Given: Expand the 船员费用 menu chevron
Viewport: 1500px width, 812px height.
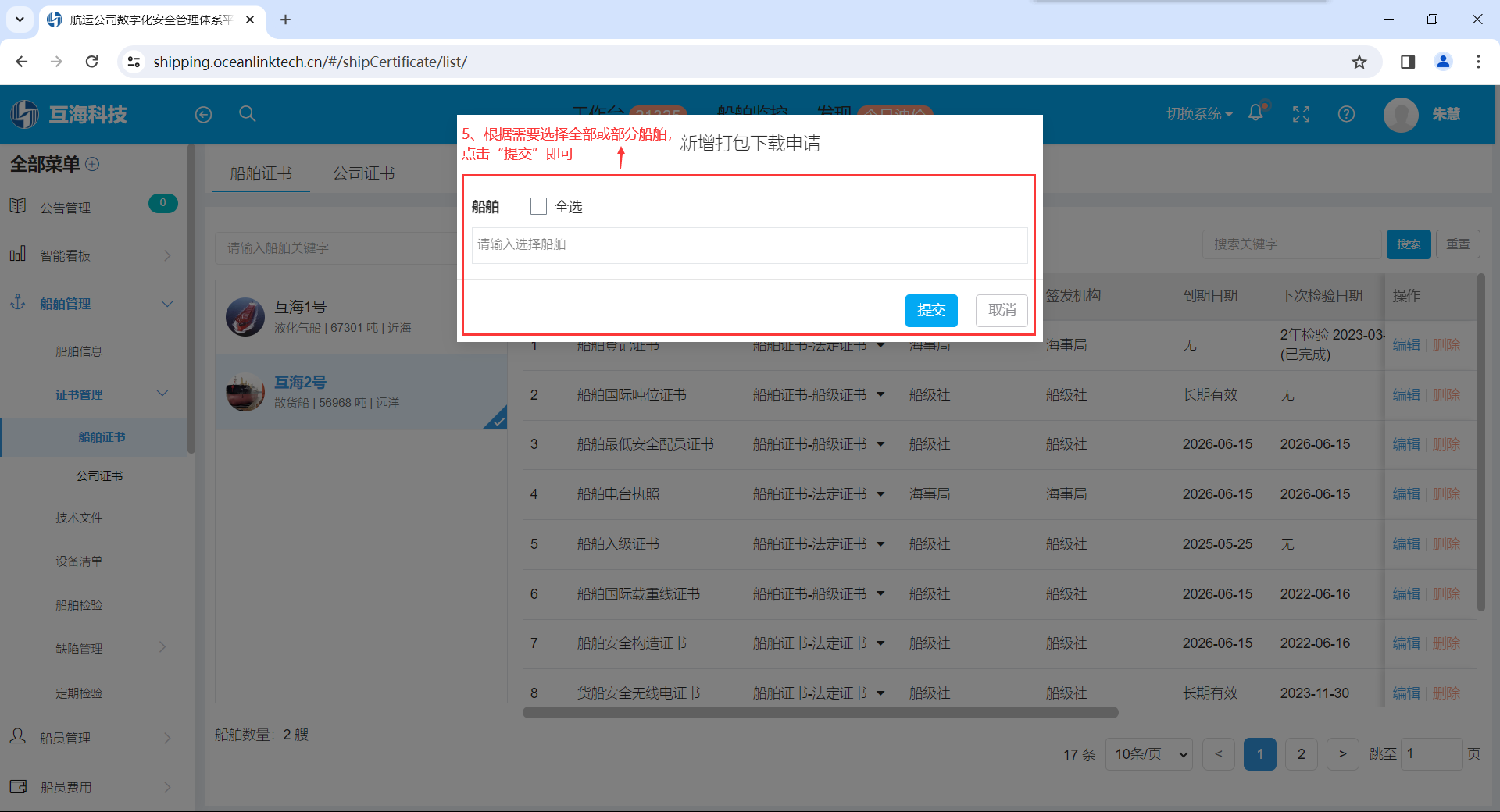Looking at the screenshot, I should click(x=167, y=787).
